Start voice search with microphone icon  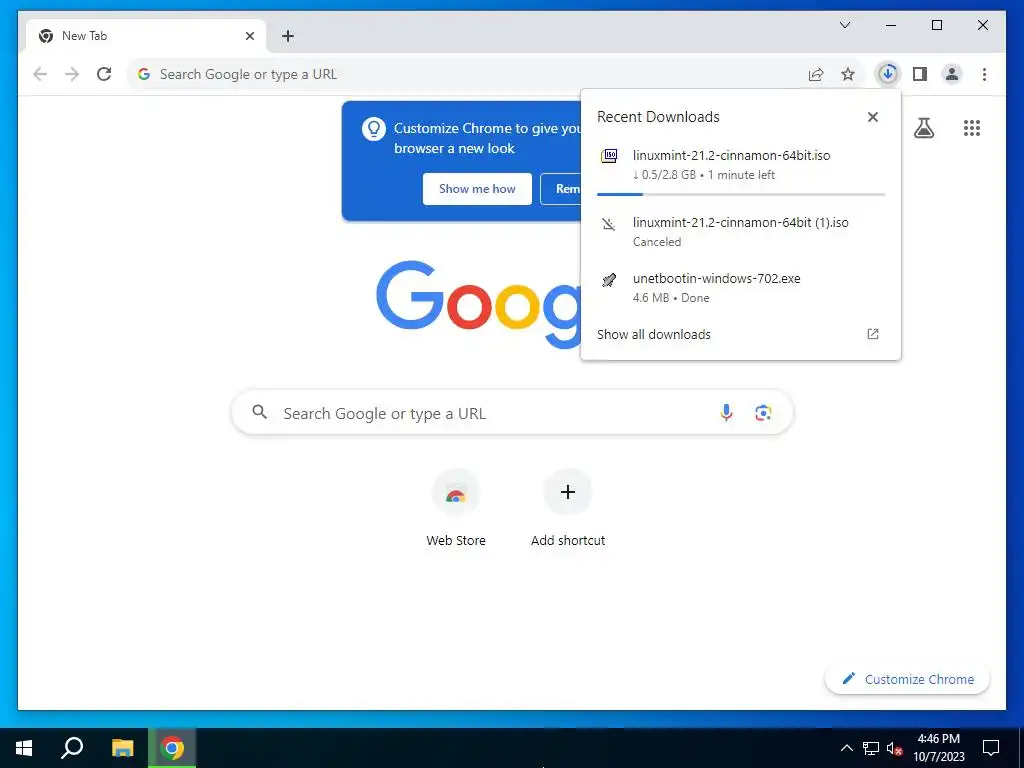click(x=726, y=413)
